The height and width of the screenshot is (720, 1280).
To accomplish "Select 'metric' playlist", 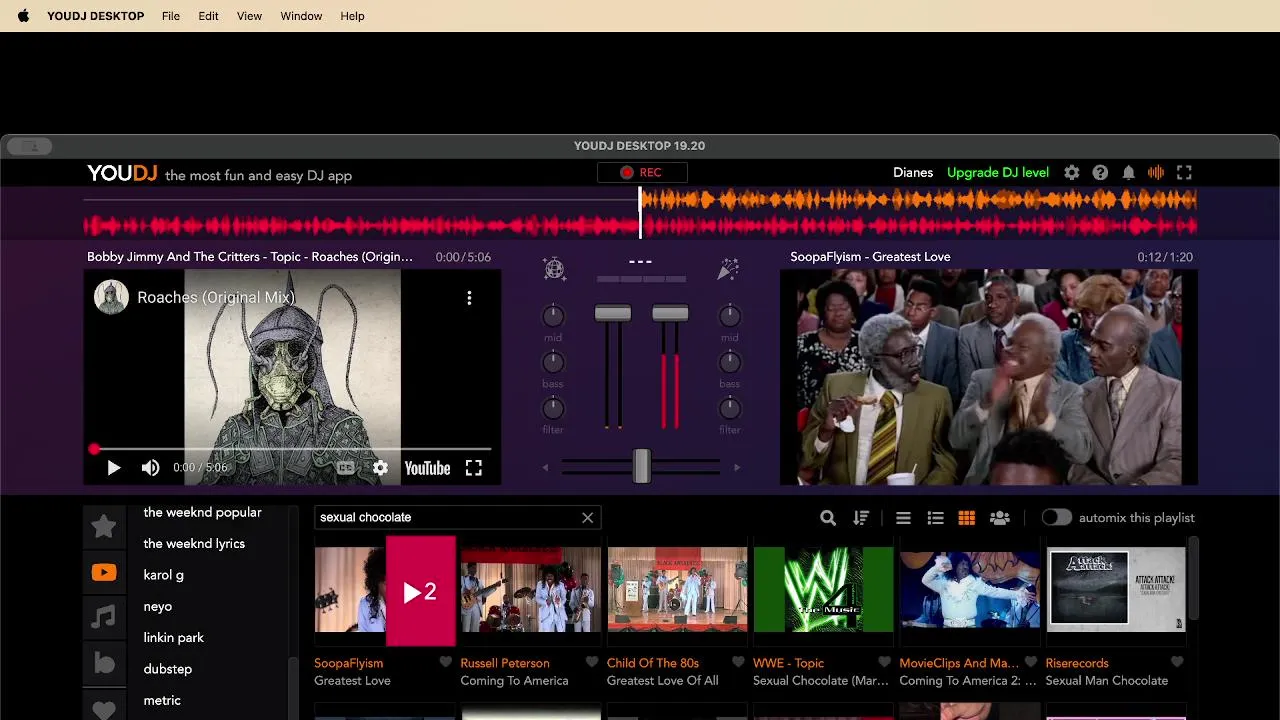I will 162,700.
